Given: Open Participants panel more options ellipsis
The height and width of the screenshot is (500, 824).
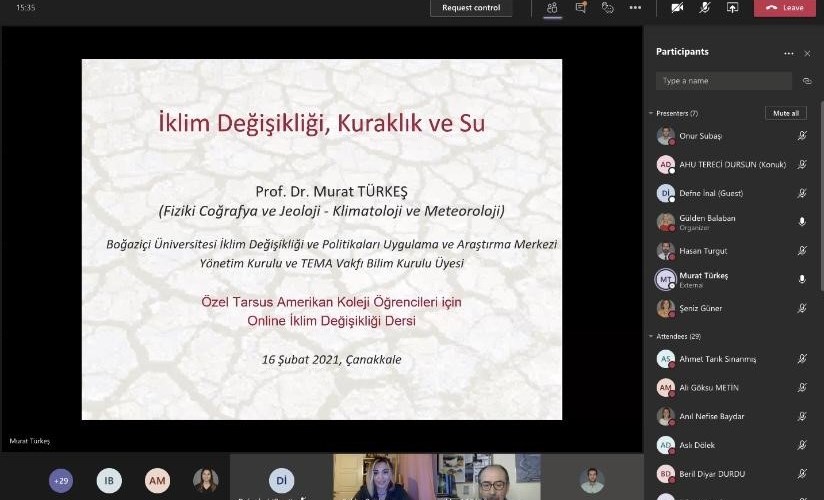Looking at the screenshot, I should point(788,54).
